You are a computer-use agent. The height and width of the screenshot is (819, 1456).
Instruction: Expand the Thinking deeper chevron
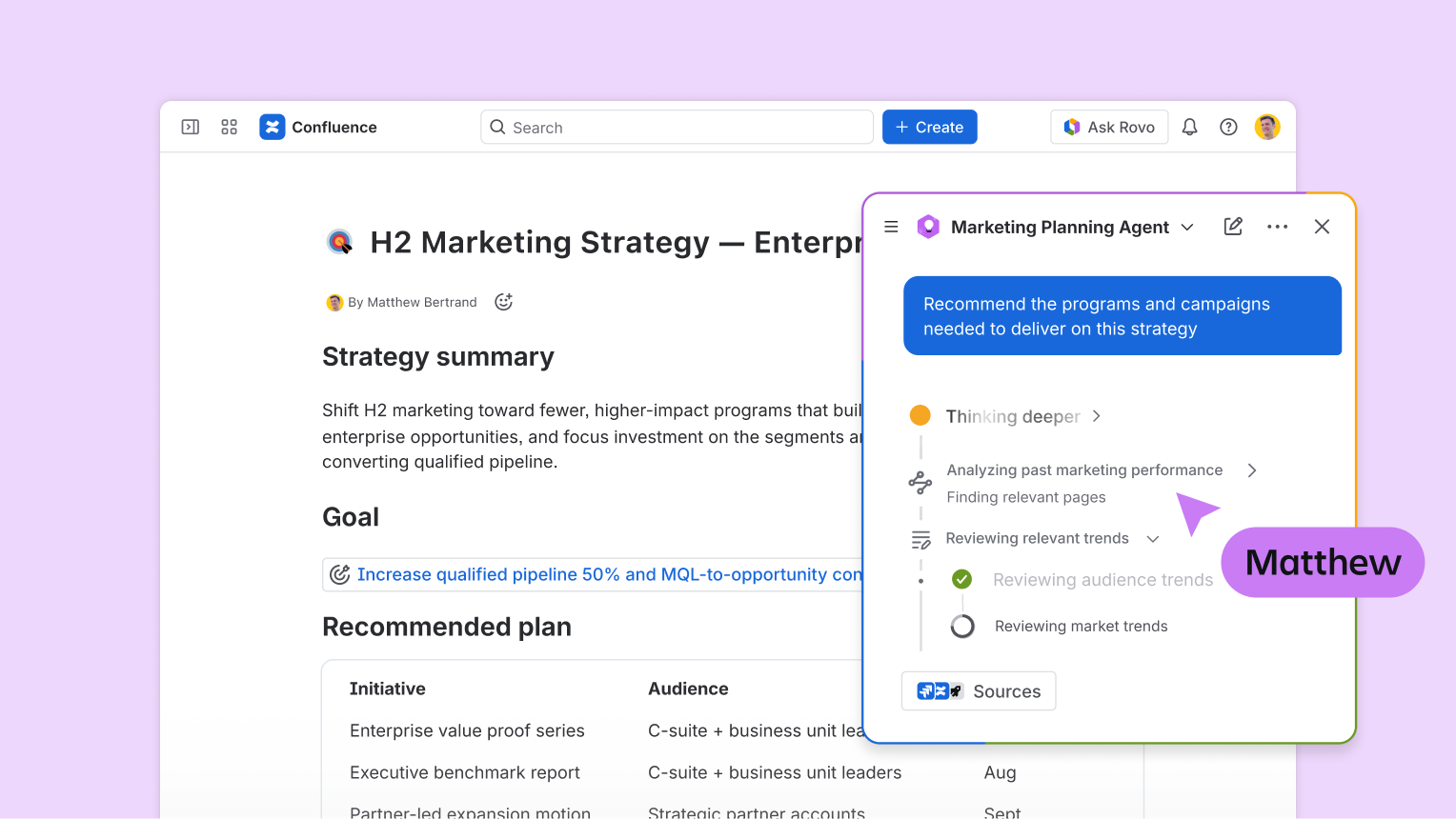tap(1097, 416)
